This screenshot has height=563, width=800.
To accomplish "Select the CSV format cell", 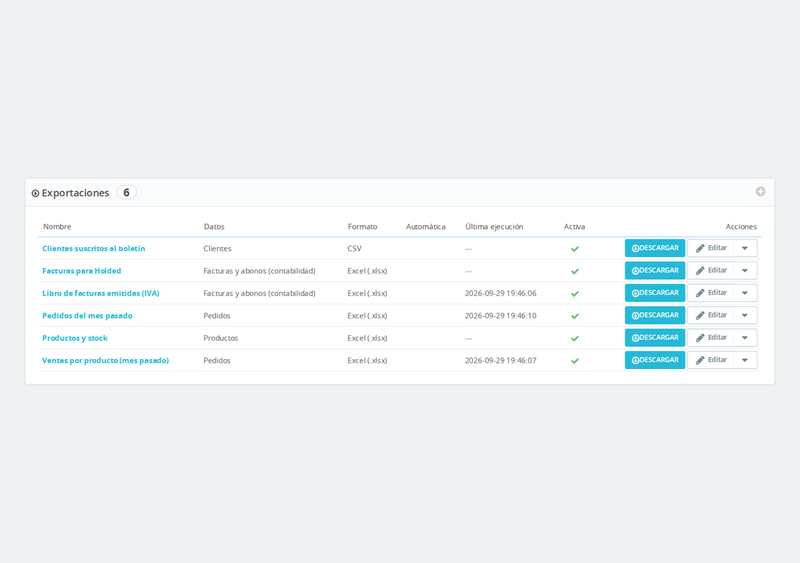I will point(354,249).
